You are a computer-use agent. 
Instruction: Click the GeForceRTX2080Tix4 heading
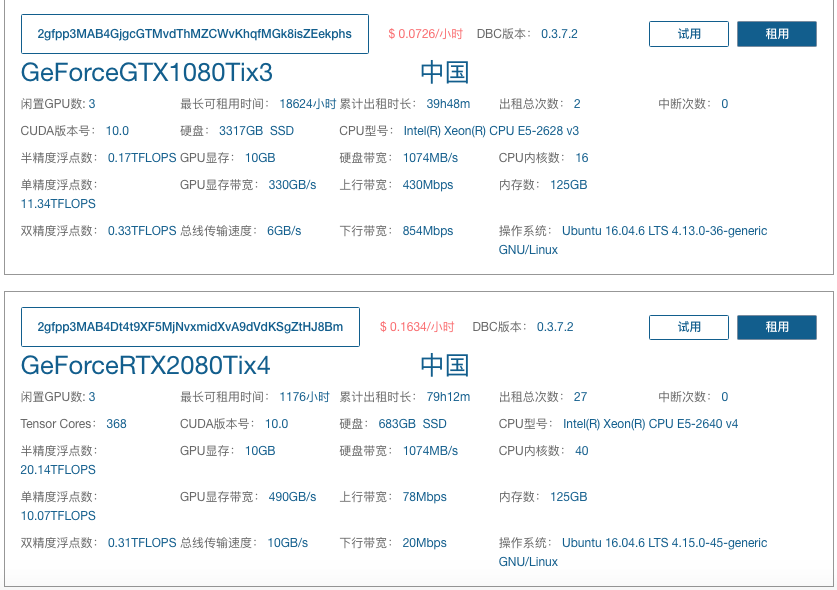pyautogui.click(x=145, y=365)
